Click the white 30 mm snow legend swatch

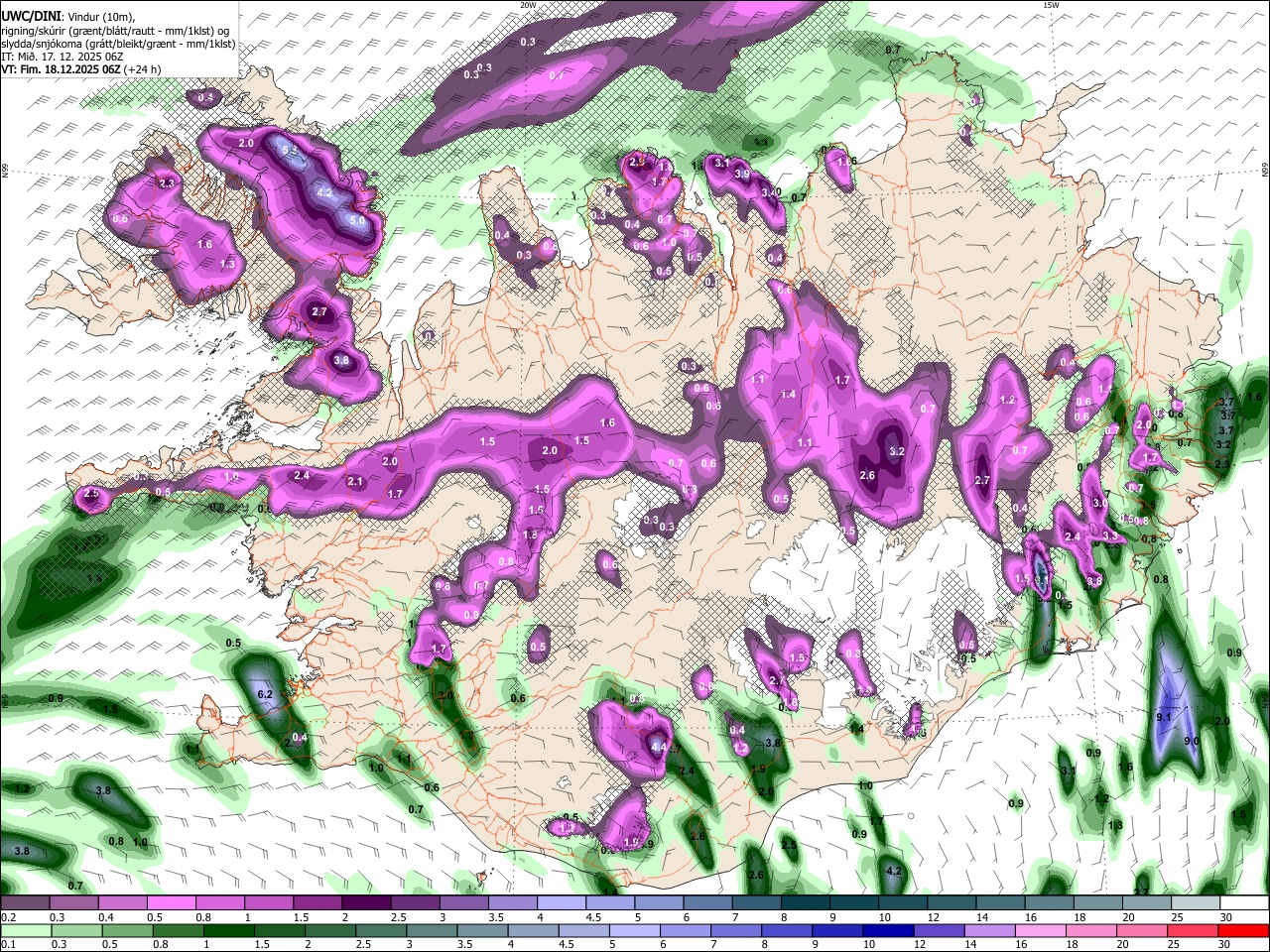click(x=1243, y=902)
